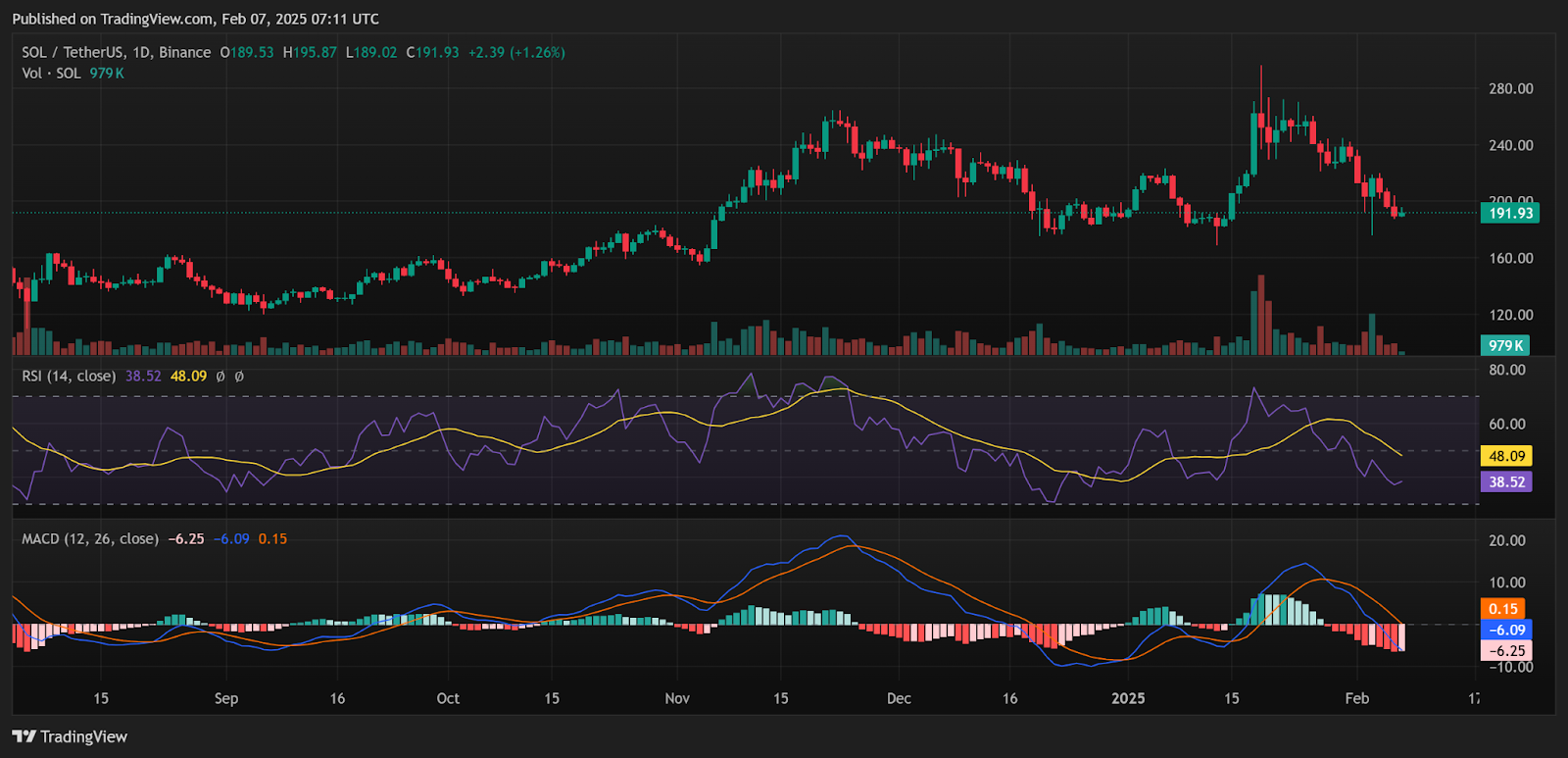Click the 979K volume tag on the price axis

(x=1505, y=345)
